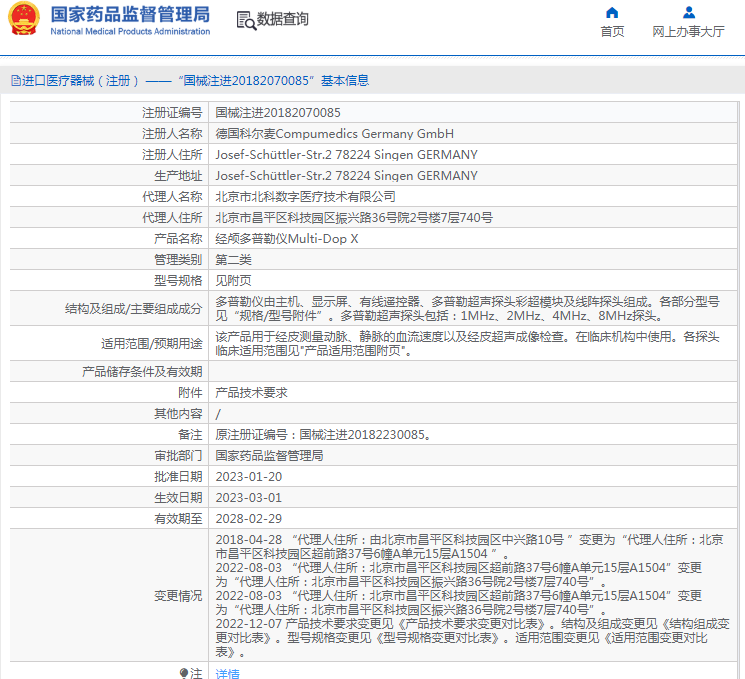Screen dimensions: 745x679
Task: Open the 网上办事大厅 text link
Action: pyautogui.click(x=688, y=32)
